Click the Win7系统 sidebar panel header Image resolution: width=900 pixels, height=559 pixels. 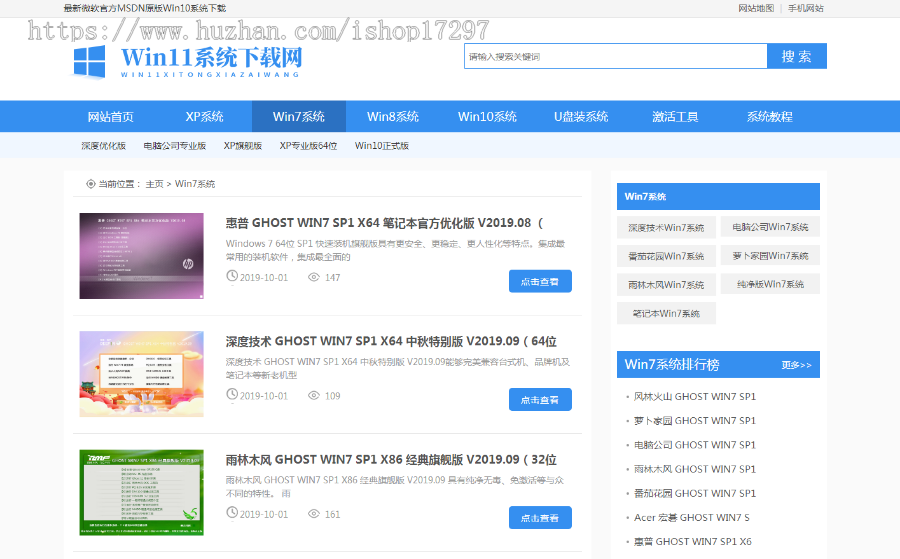click(x=718, y=196)
